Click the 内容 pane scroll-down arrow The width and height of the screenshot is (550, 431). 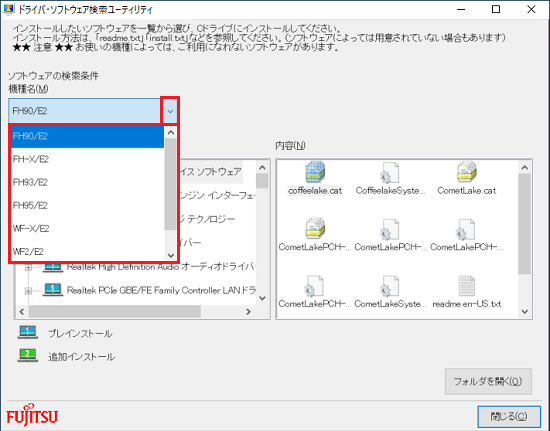coord(525,311)
